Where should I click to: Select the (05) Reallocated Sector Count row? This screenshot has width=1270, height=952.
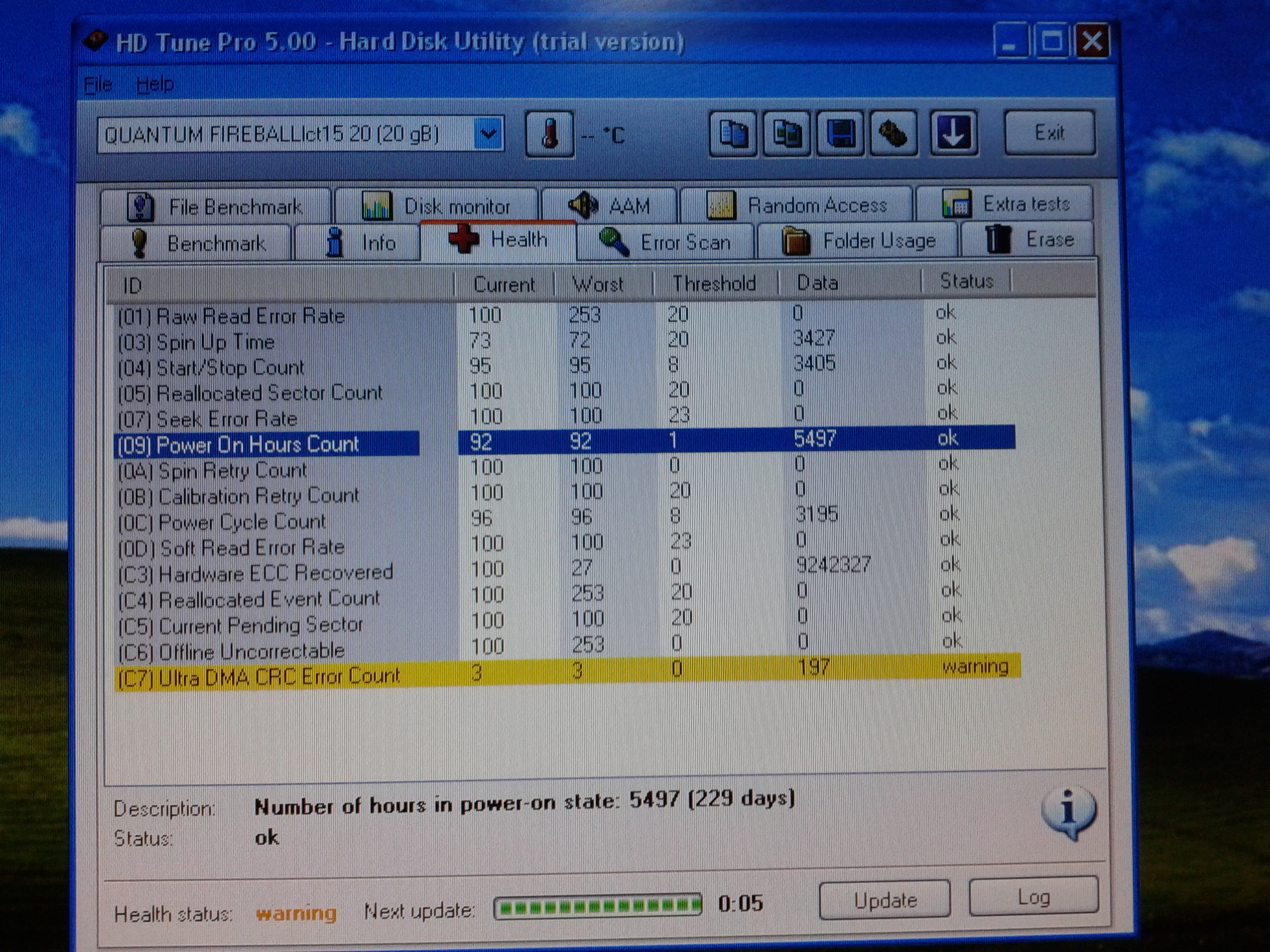tap(565, 391)
